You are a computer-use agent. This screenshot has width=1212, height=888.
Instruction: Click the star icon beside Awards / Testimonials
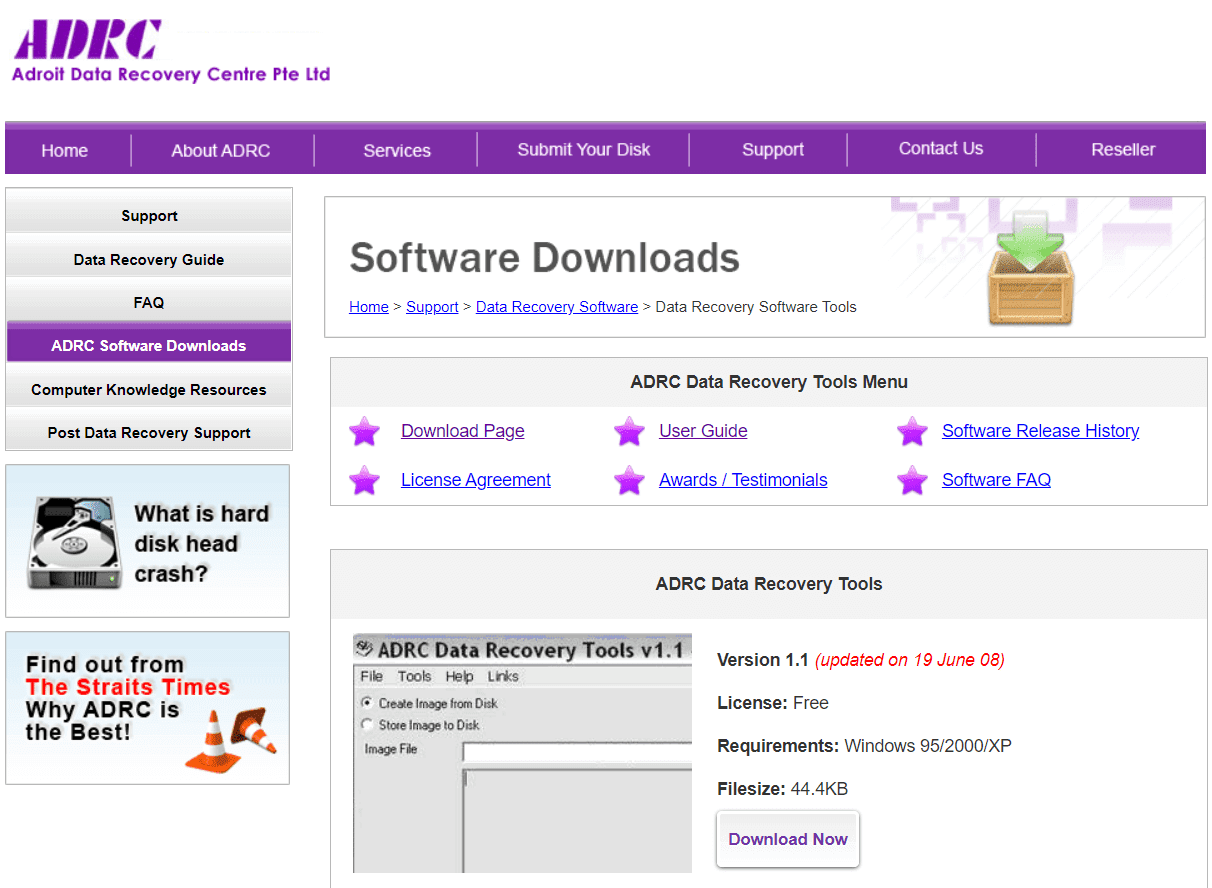pyautogui.click(x=629, y=481)
